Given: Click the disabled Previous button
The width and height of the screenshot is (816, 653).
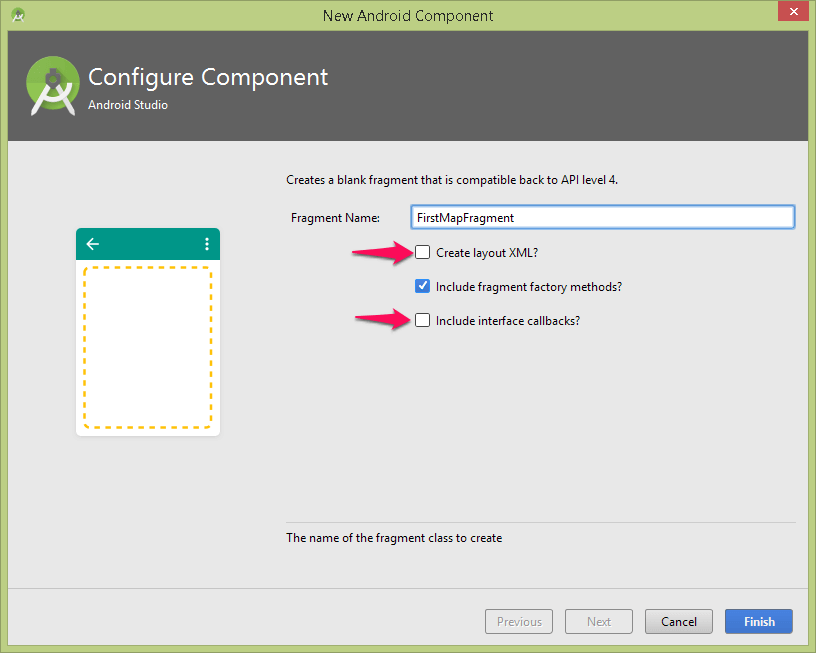Looking at the screenshot, I should 519,621.
